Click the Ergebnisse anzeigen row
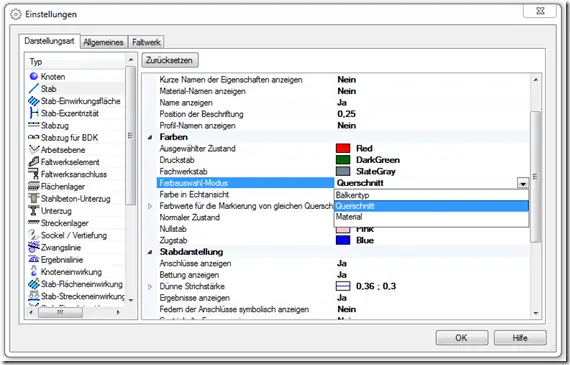 click(342, 298)
